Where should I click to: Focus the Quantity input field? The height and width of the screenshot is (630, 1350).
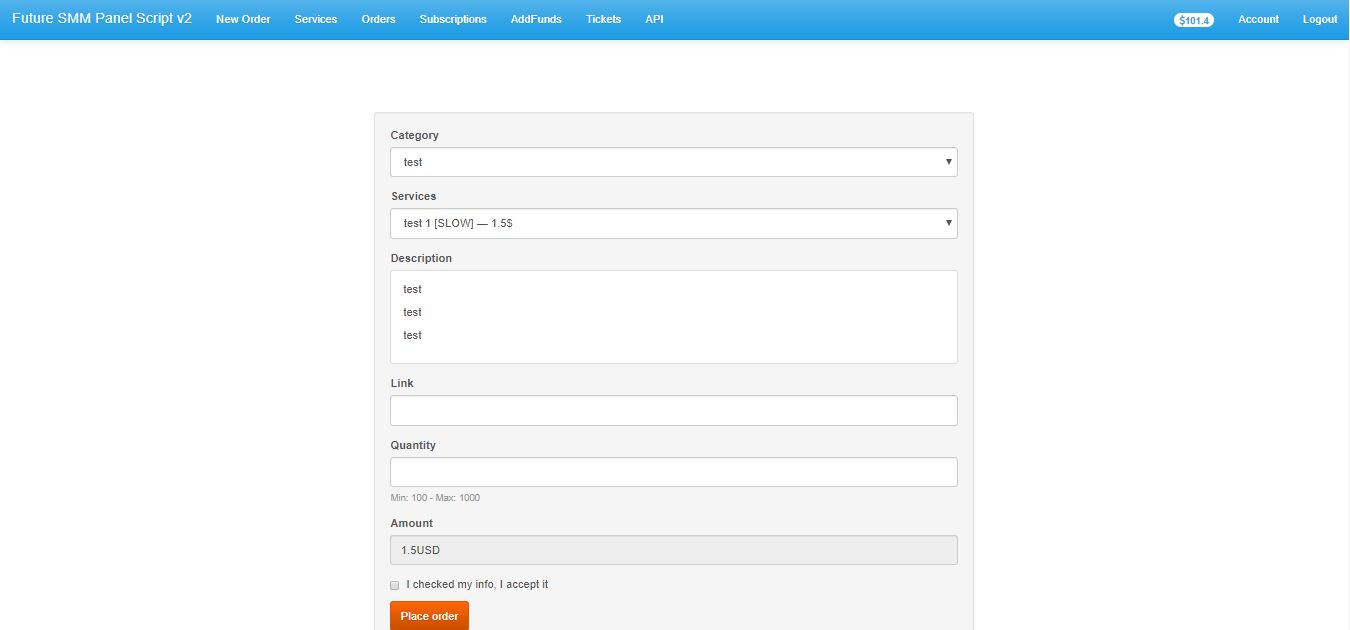tap(674, 472)
